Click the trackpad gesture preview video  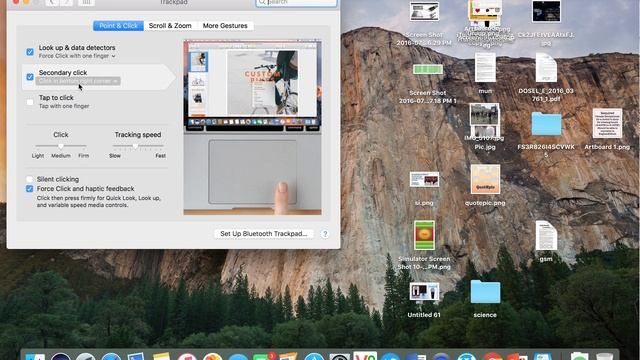click(253, 127)
